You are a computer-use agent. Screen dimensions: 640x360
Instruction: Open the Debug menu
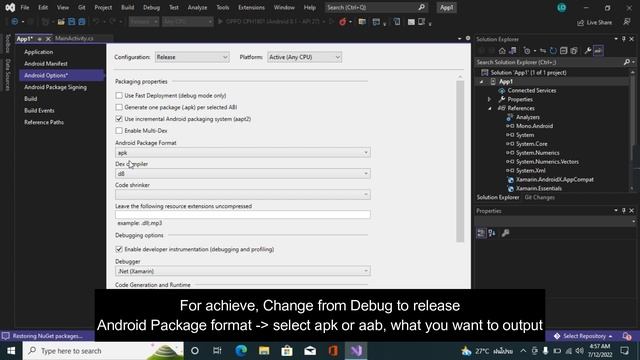click(151, 7)
